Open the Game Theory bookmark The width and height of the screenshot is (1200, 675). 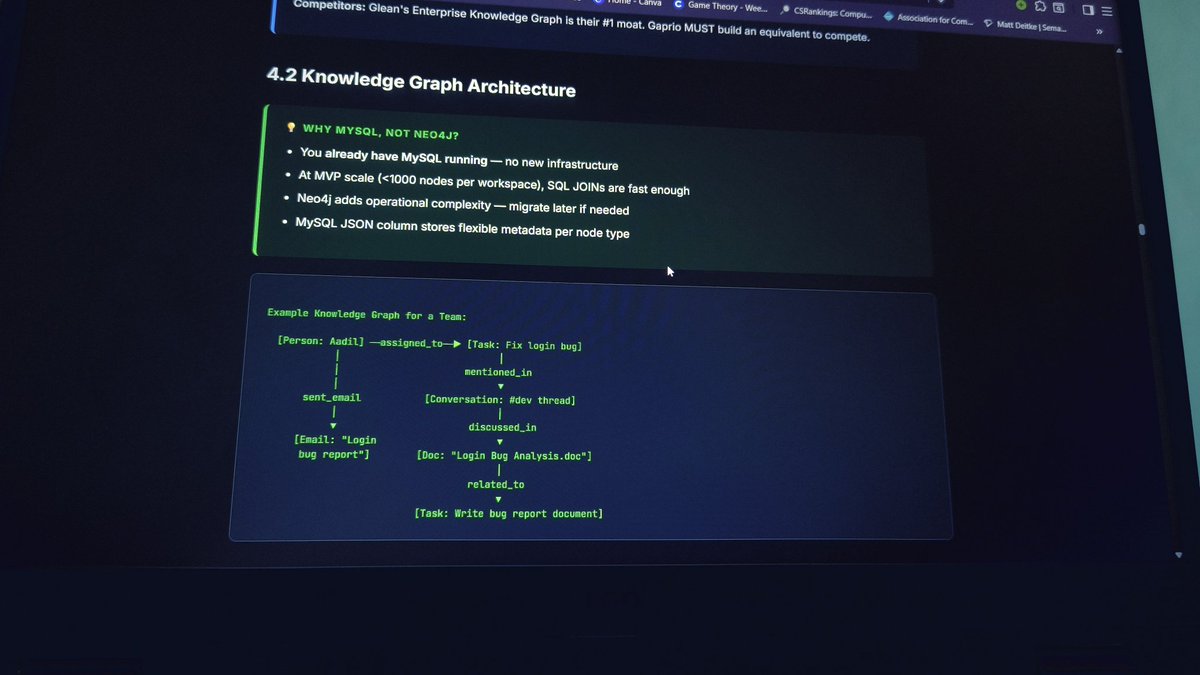[719, 6]
